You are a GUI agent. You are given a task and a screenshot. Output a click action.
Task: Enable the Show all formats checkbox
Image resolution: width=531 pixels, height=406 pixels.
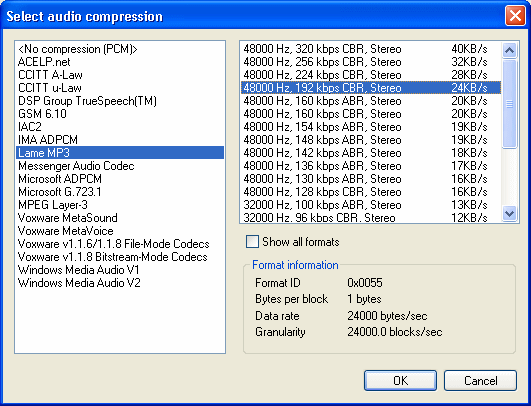click(252, 242)
